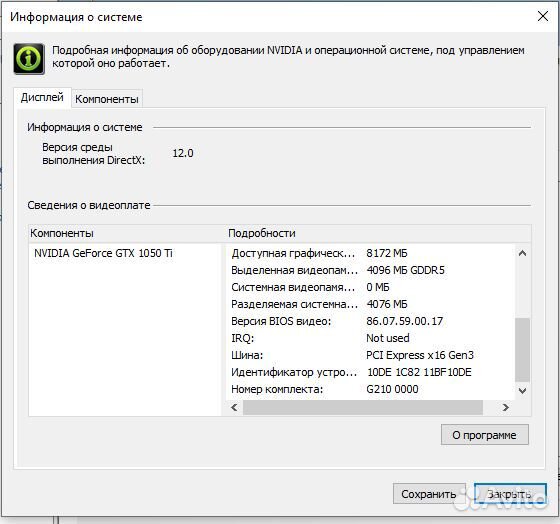Click the value 8172 МБ
The width and height of the screenshot is (560, 524).
387,253
